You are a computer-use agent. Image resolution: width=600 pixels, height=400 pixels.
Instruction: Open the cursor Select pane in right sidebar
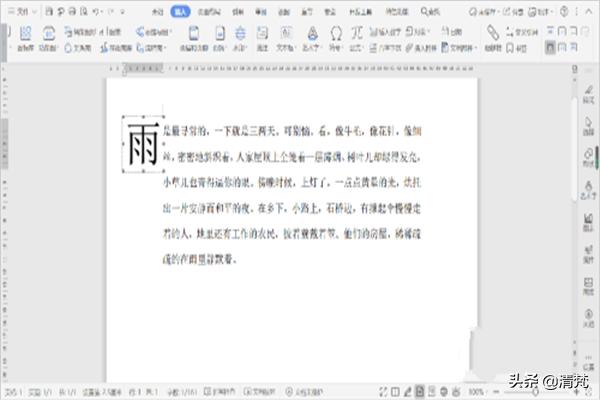click(x=588, y=126)
